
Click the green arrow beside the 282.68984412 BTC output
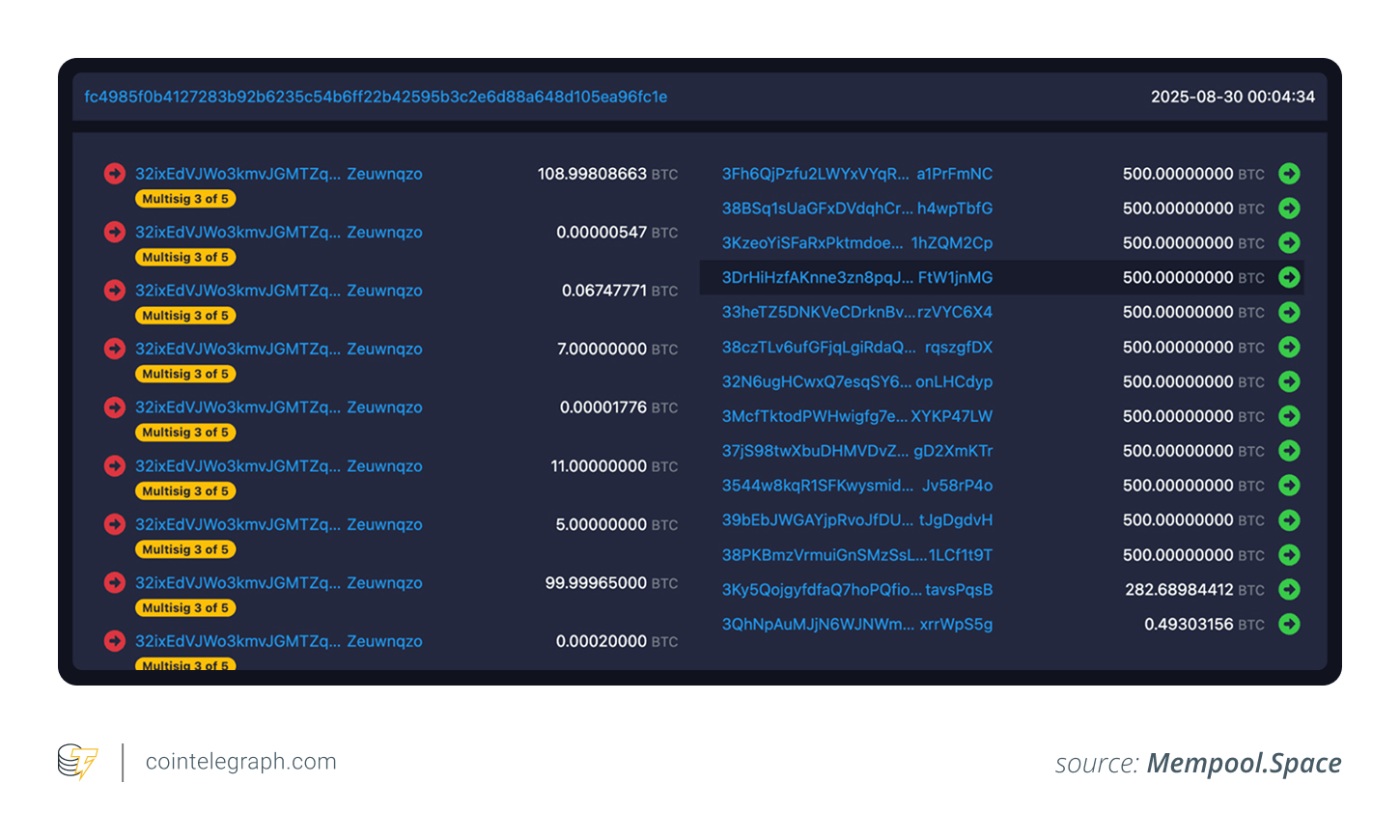coord(1289,589)
